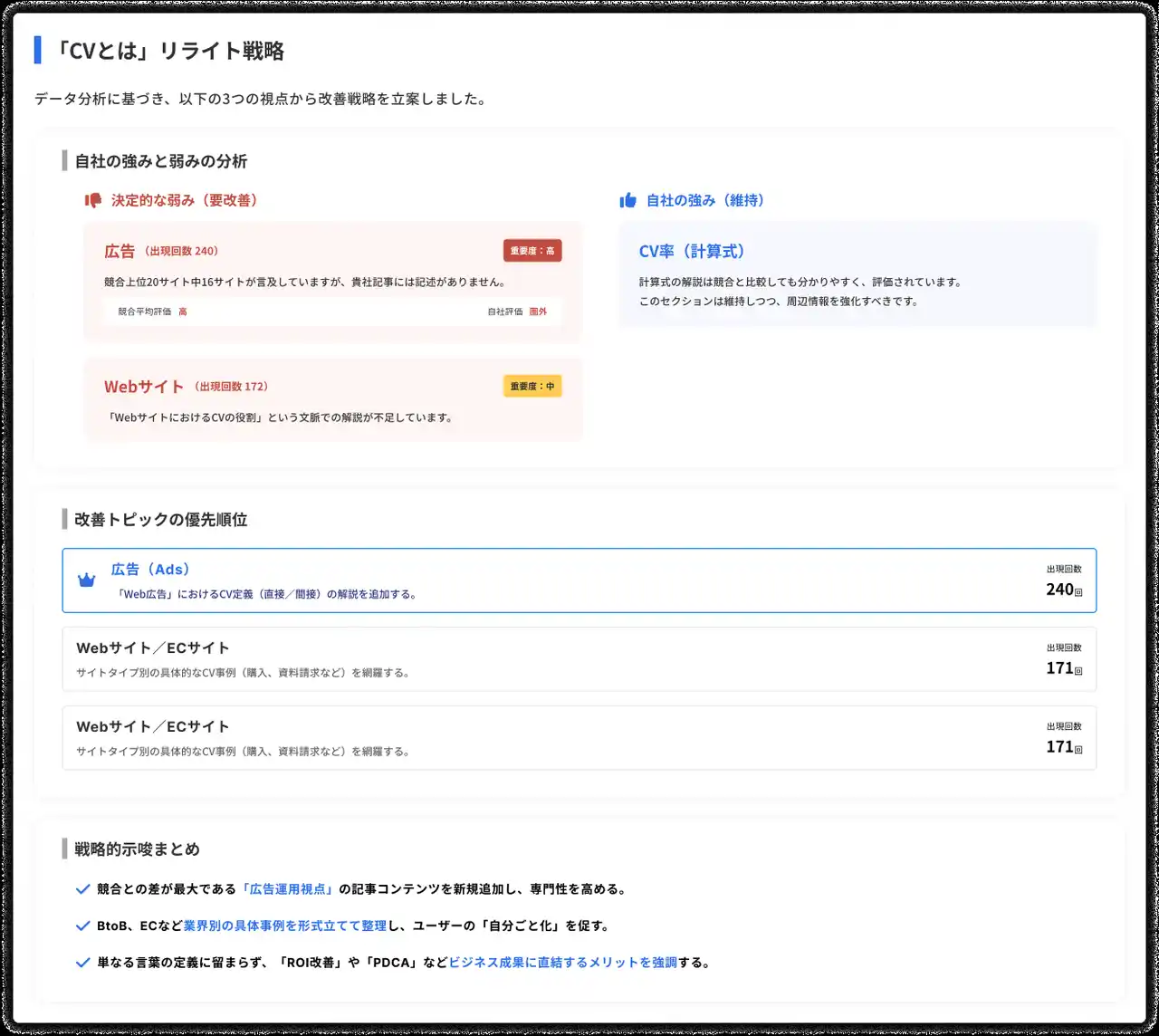Follow the ビジネス成果に直結するメリットを強調 link
This screenshot has height=1036, width=1159.
point(562,963)
